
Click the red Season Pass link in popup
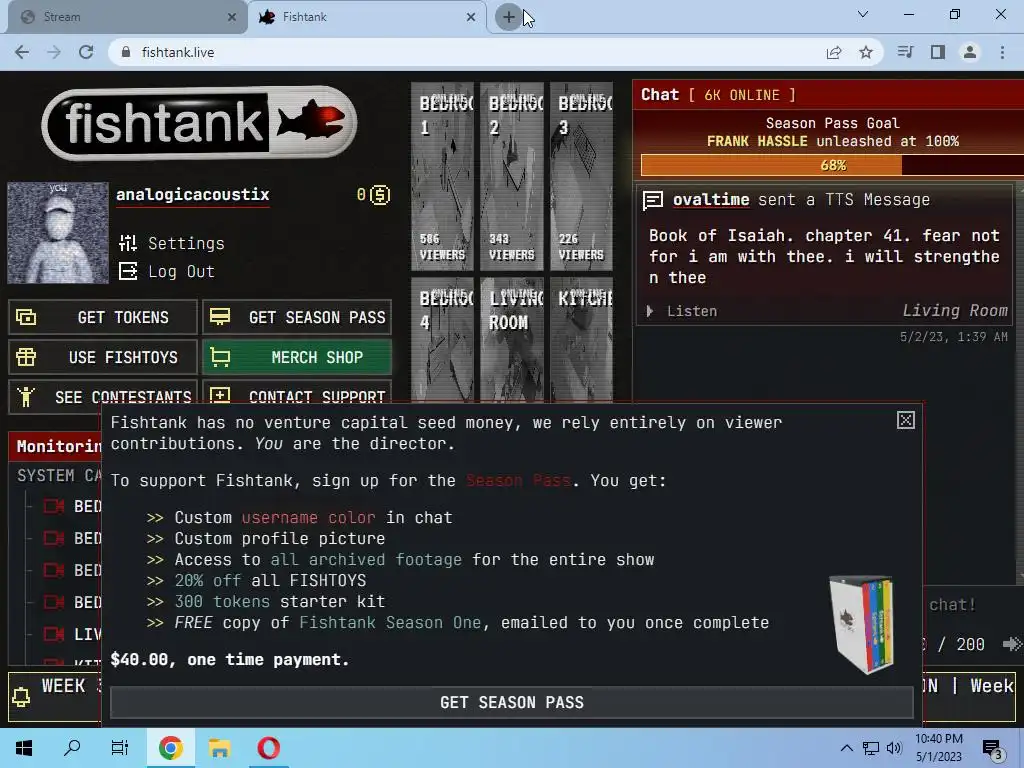pyautogui.click(x=519, y=481)
